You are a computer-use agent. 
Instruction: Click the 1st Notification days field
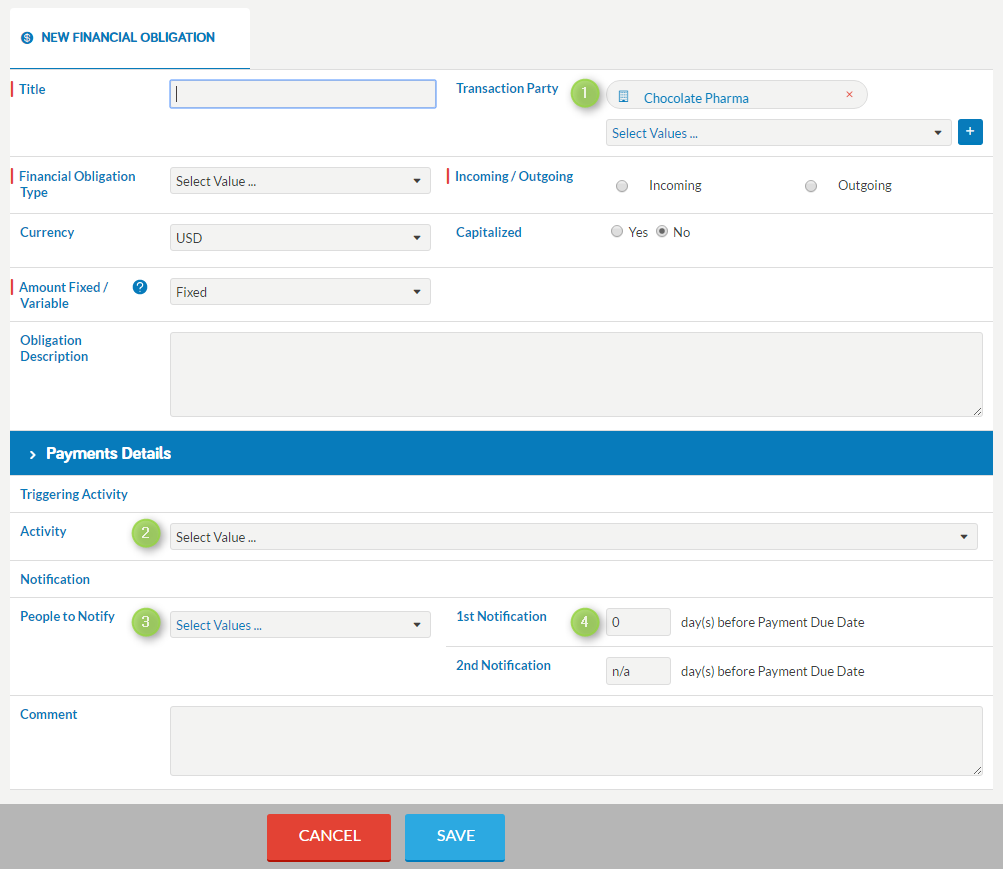coord(638,622)
